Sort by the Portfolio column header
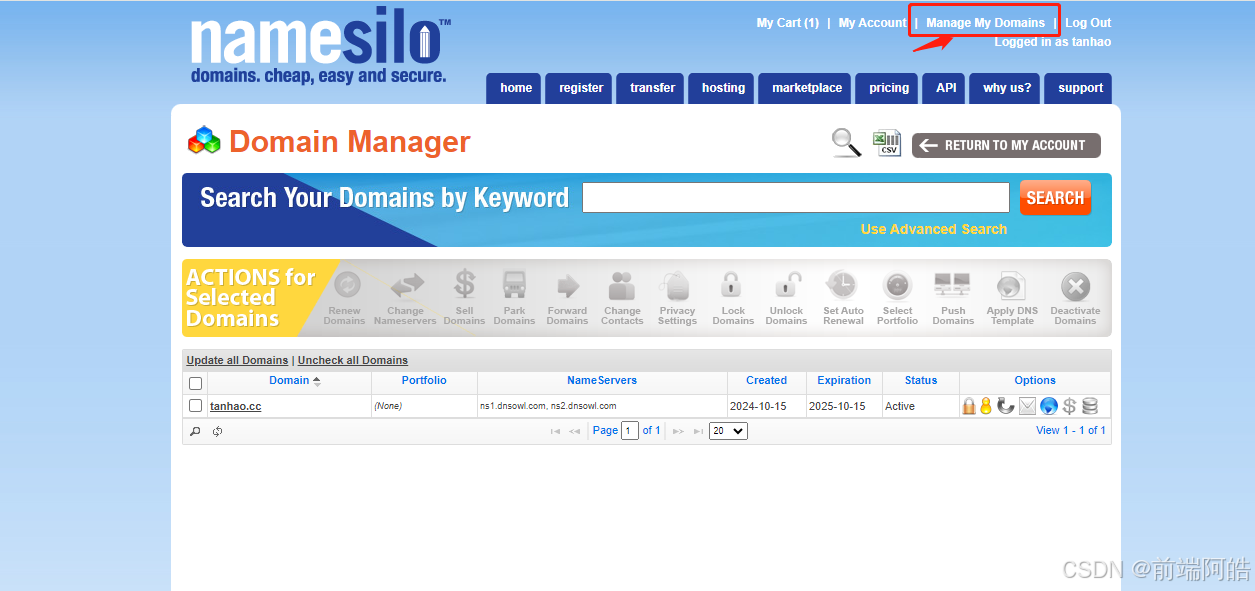The width and height of the screenshot is (1255, 591). coord(424,380)
